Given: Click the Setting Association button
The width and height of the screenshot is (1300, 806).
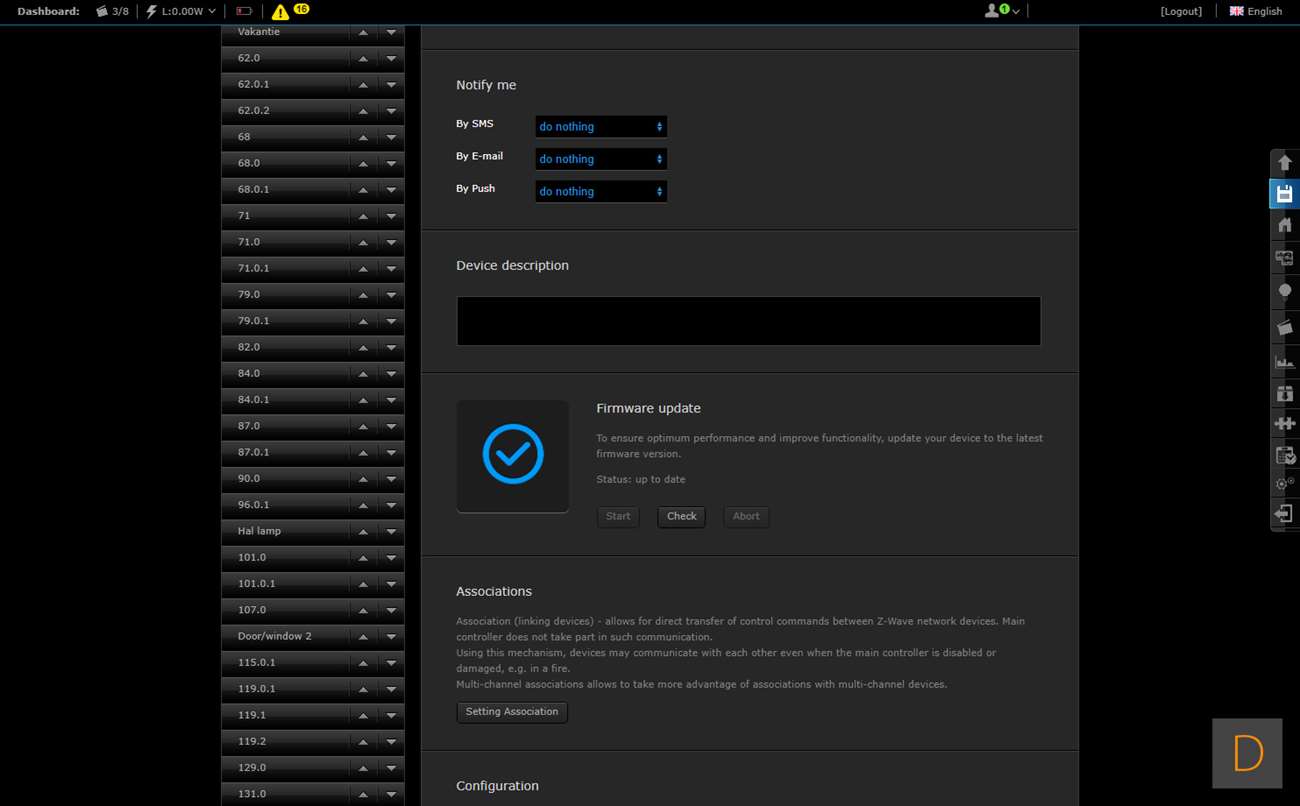Looking at the screenshot, I should coord(512,712).
